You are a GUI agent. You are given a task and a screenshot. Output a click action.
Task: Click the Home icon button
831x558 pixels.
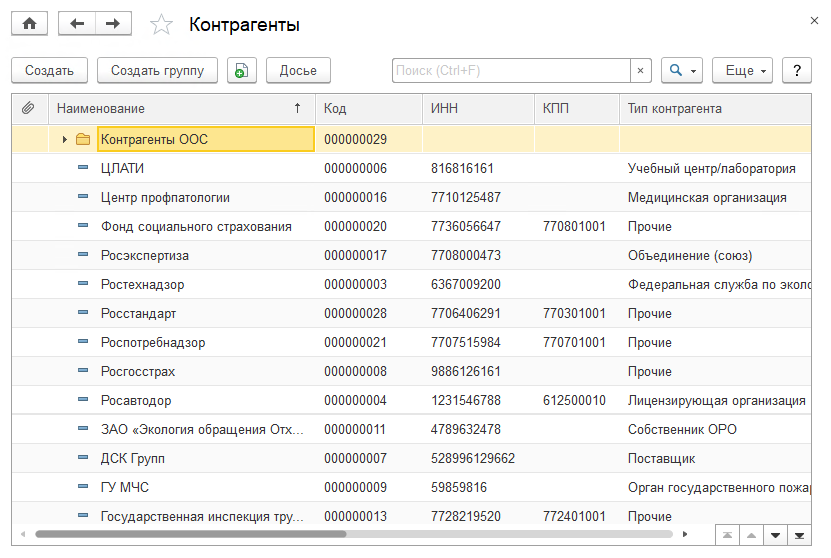click(x=29, y=24)
